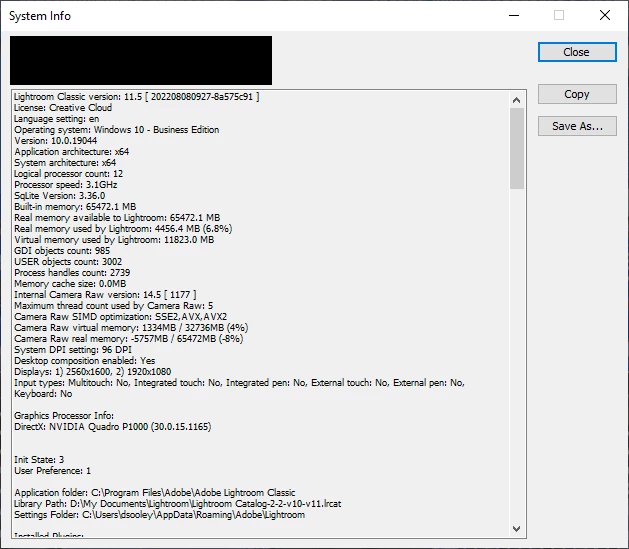
Task: Minimize the System Info window
Action: (514, 15)
